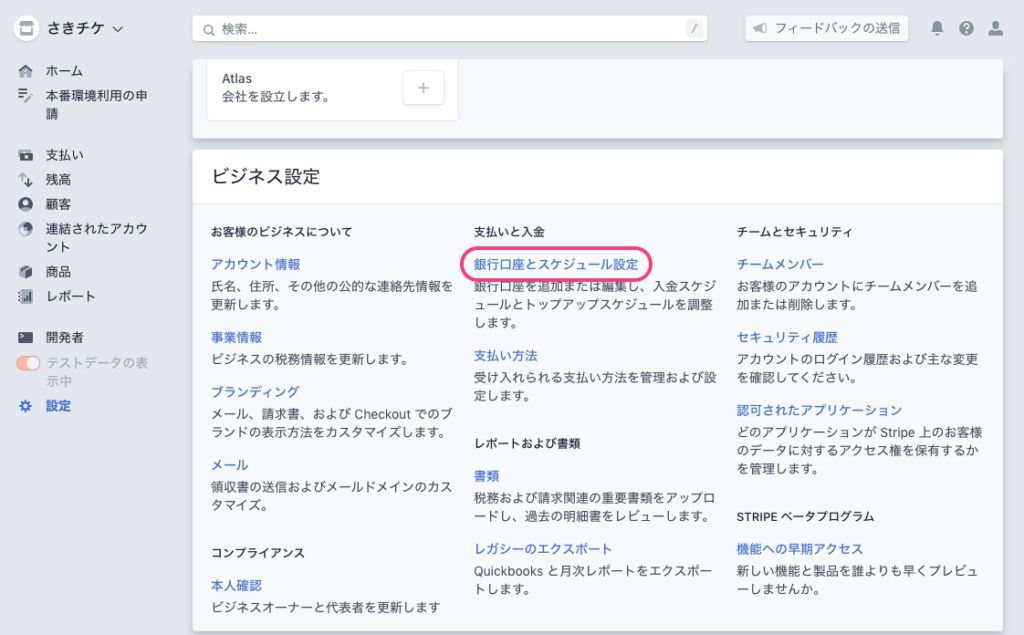Select the 残高 arrows icon in sidebar

coord(26,180)
